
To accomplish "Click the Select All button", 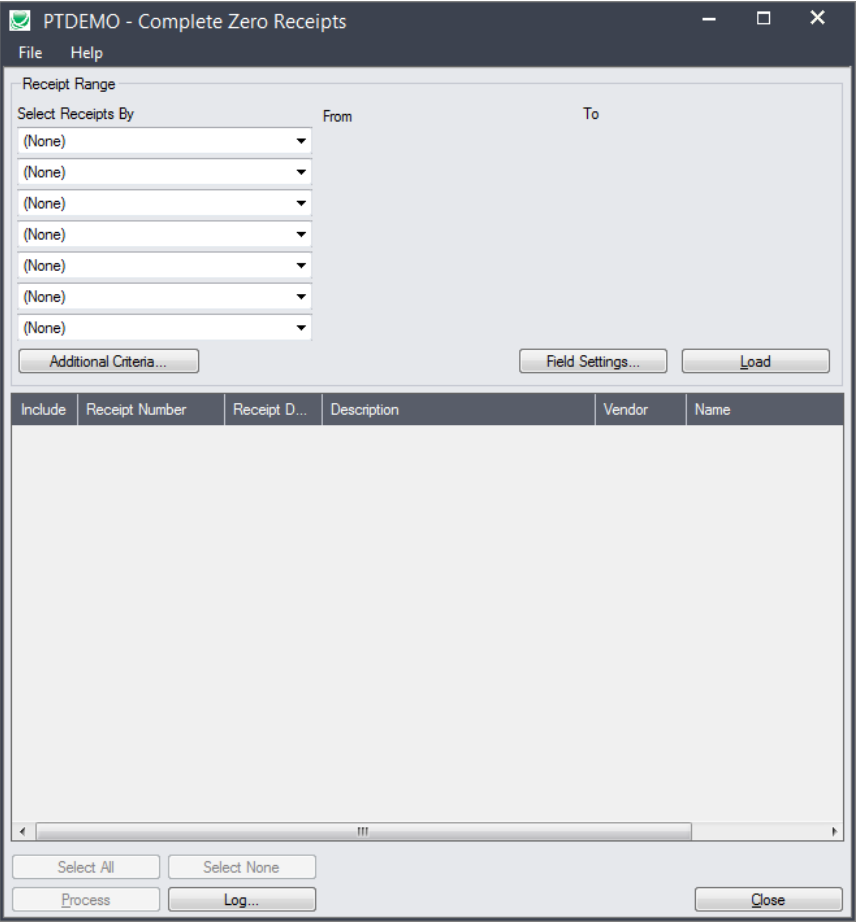I will [86, 868].
